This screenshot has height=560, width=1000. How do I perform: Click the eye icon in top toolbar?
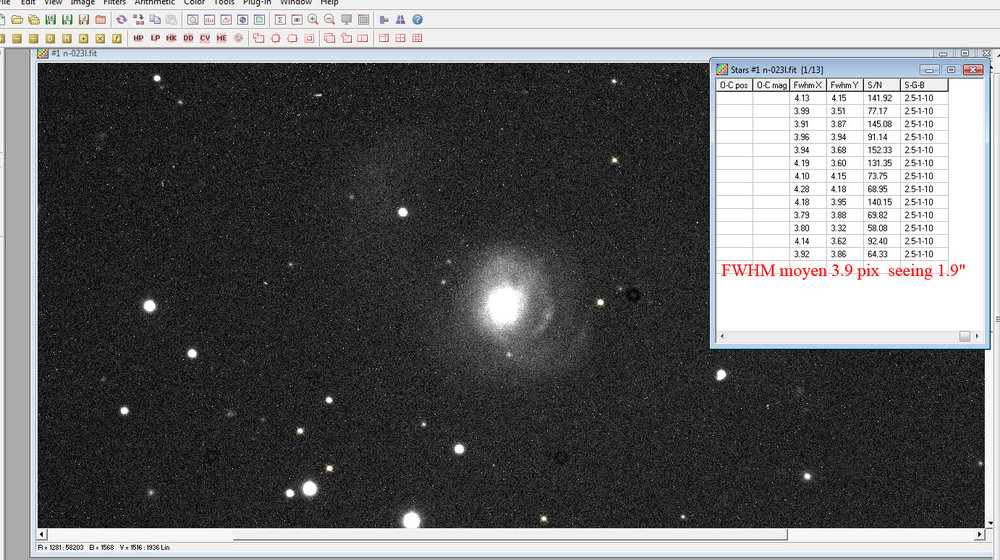(x=297, y=20)
